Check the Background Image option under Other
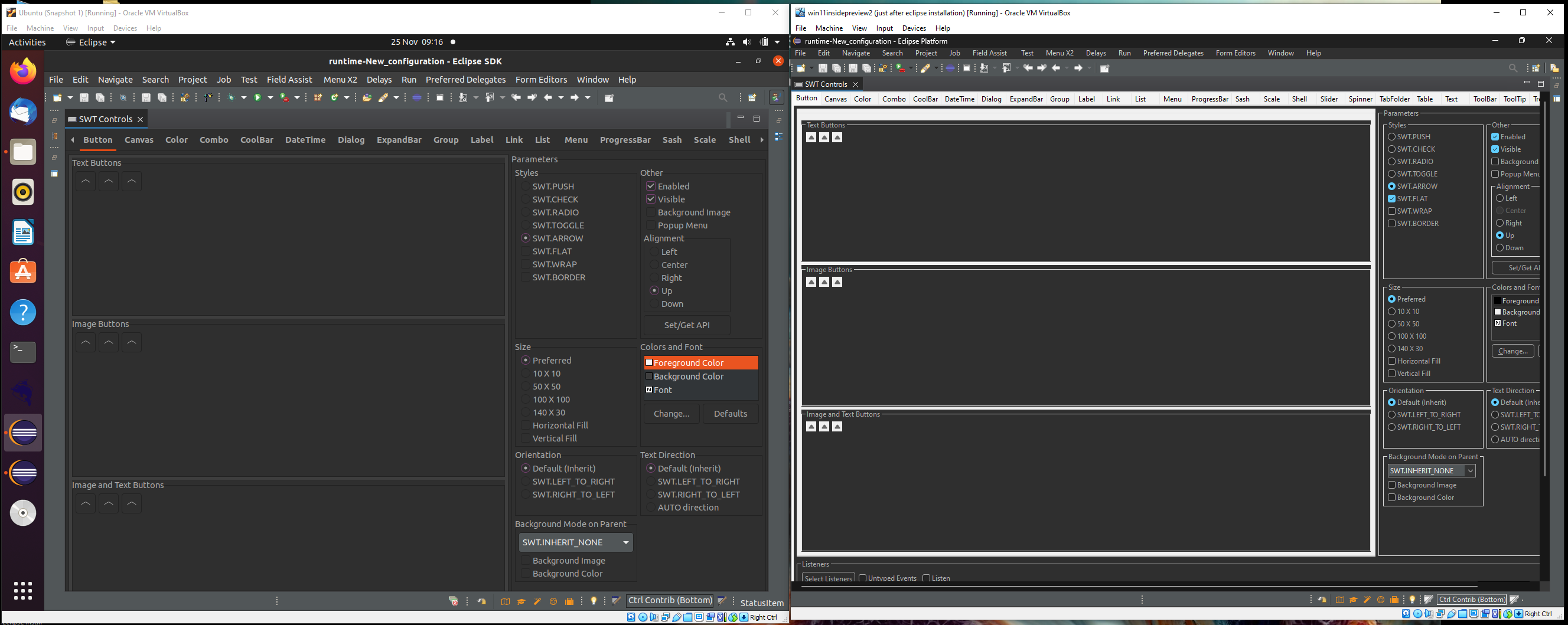1568x625 pixels. click(x=651, y=212)
